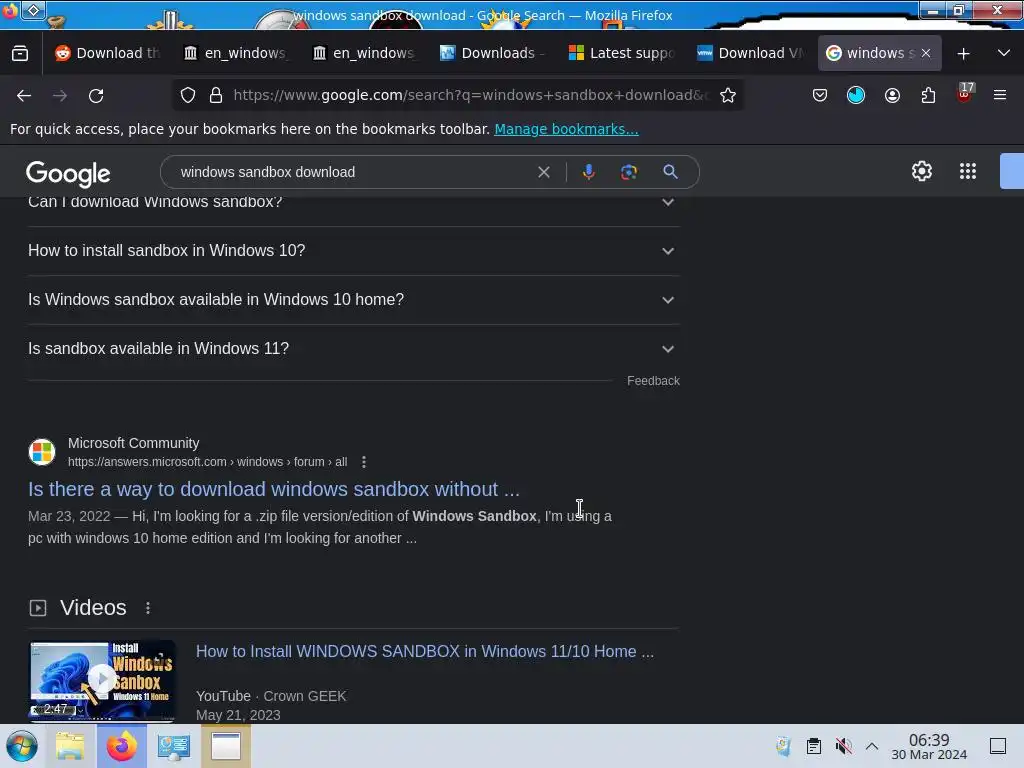Click the blue circular extension icon
The image size is (1024, 768).
pos(856,95)
